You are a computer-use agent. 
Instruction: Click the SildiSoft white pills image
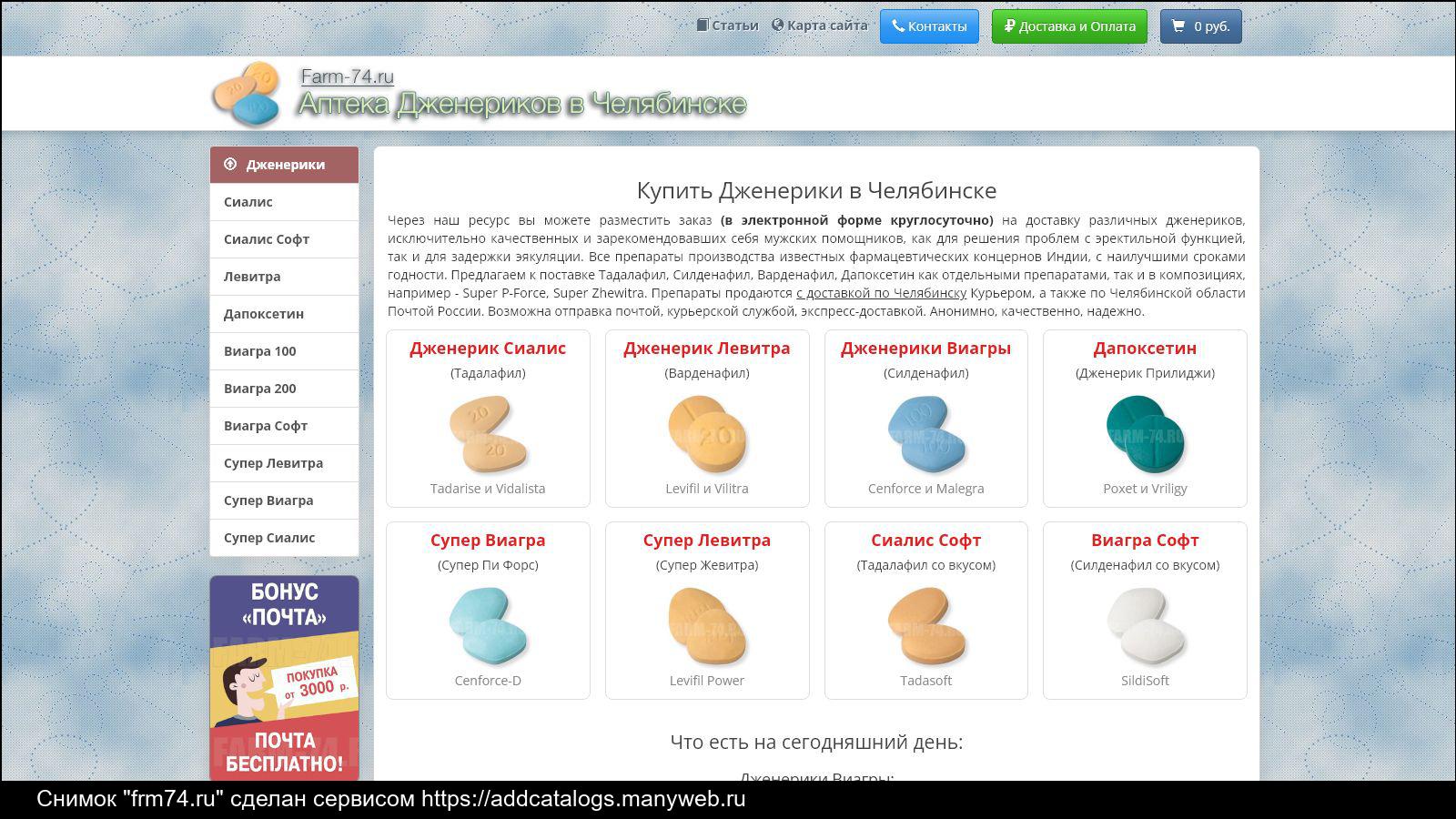(x=1145, y=625)
